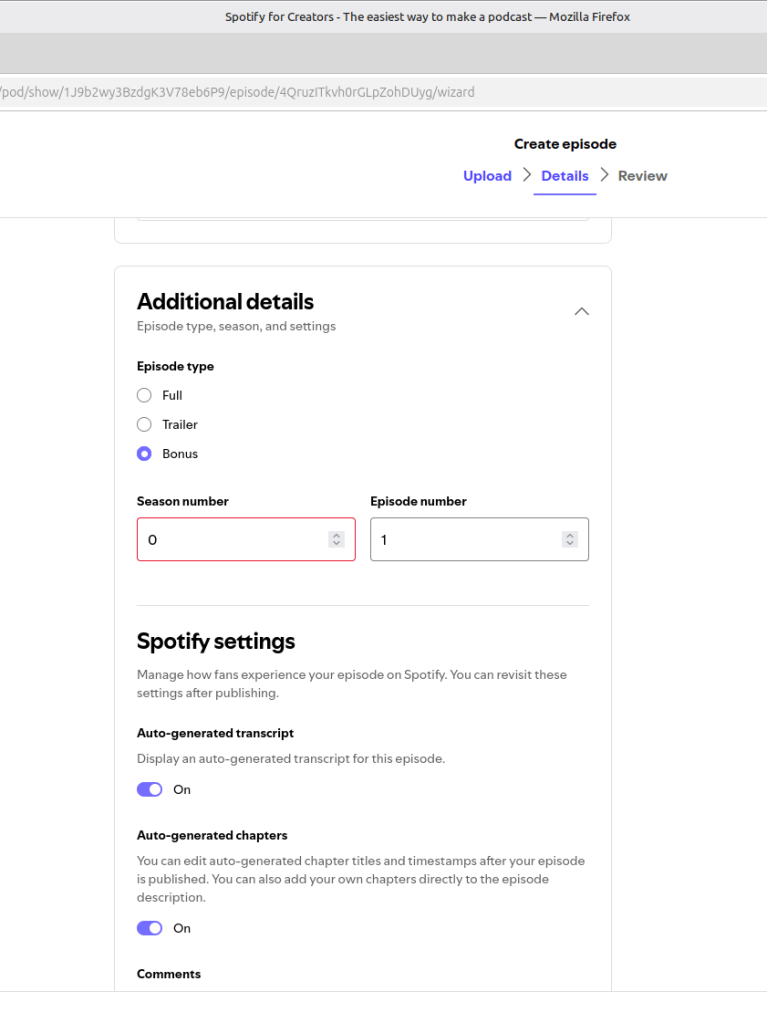Go back to the Upload step
This screenshot has height=1023, width=767.
tap(487, 176)
